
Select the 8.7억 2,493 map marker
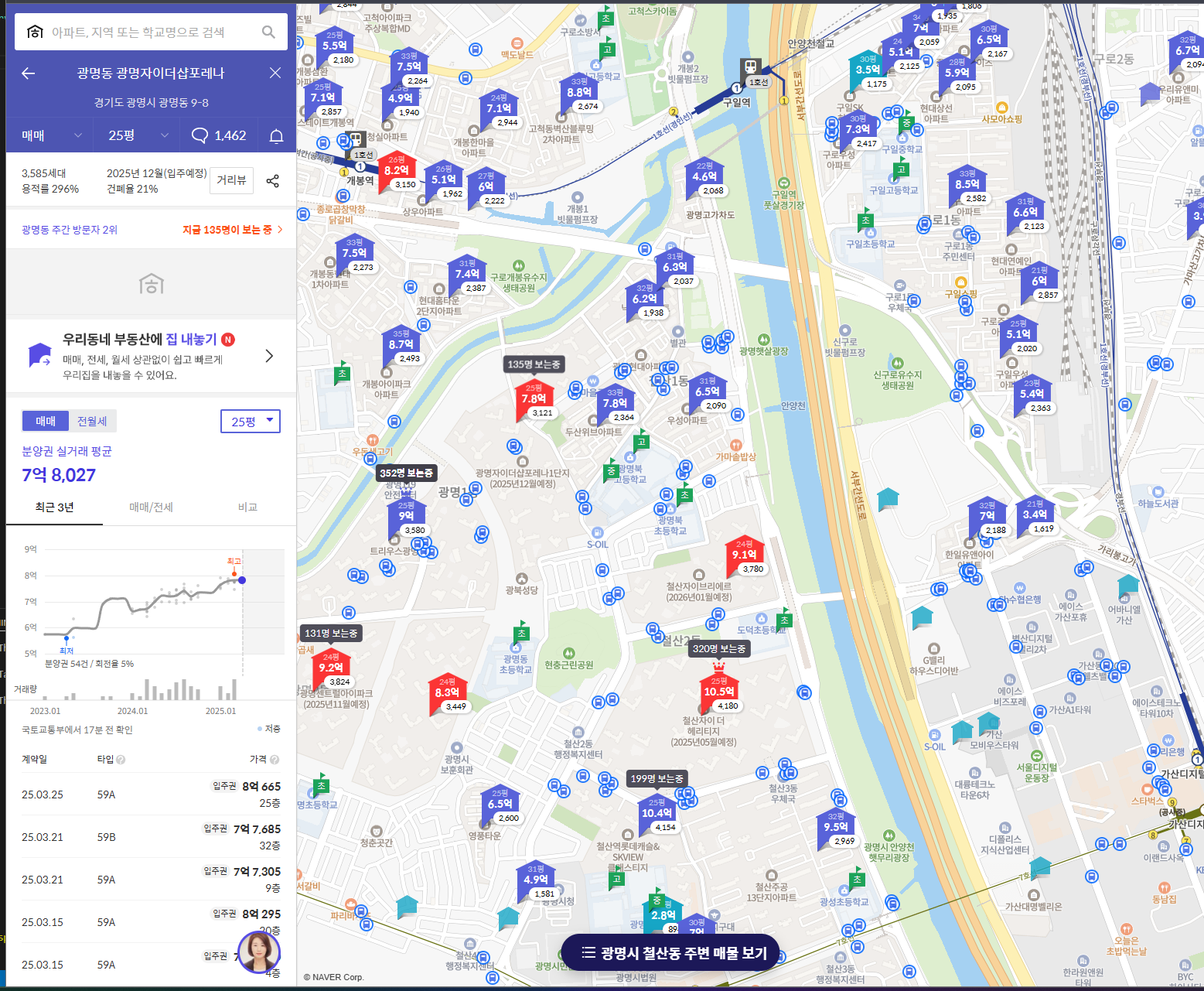point(401,345)
